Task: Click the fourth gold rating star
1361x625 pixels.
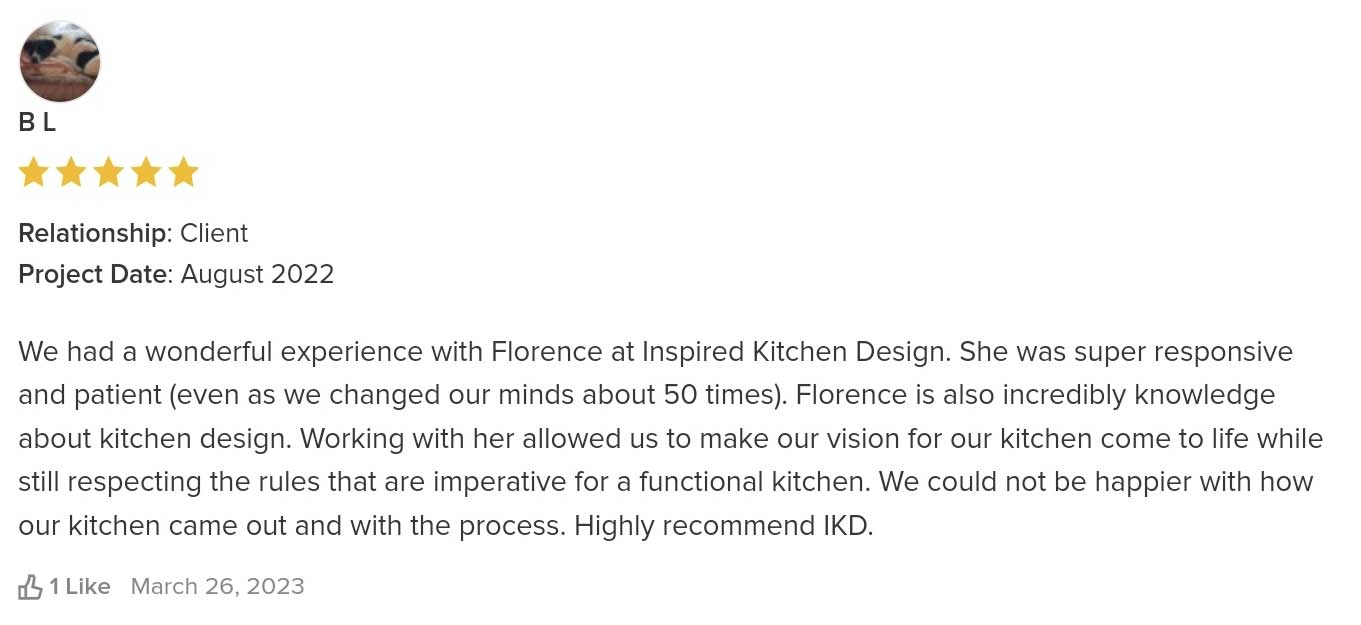Action: (x=146, y=172)
